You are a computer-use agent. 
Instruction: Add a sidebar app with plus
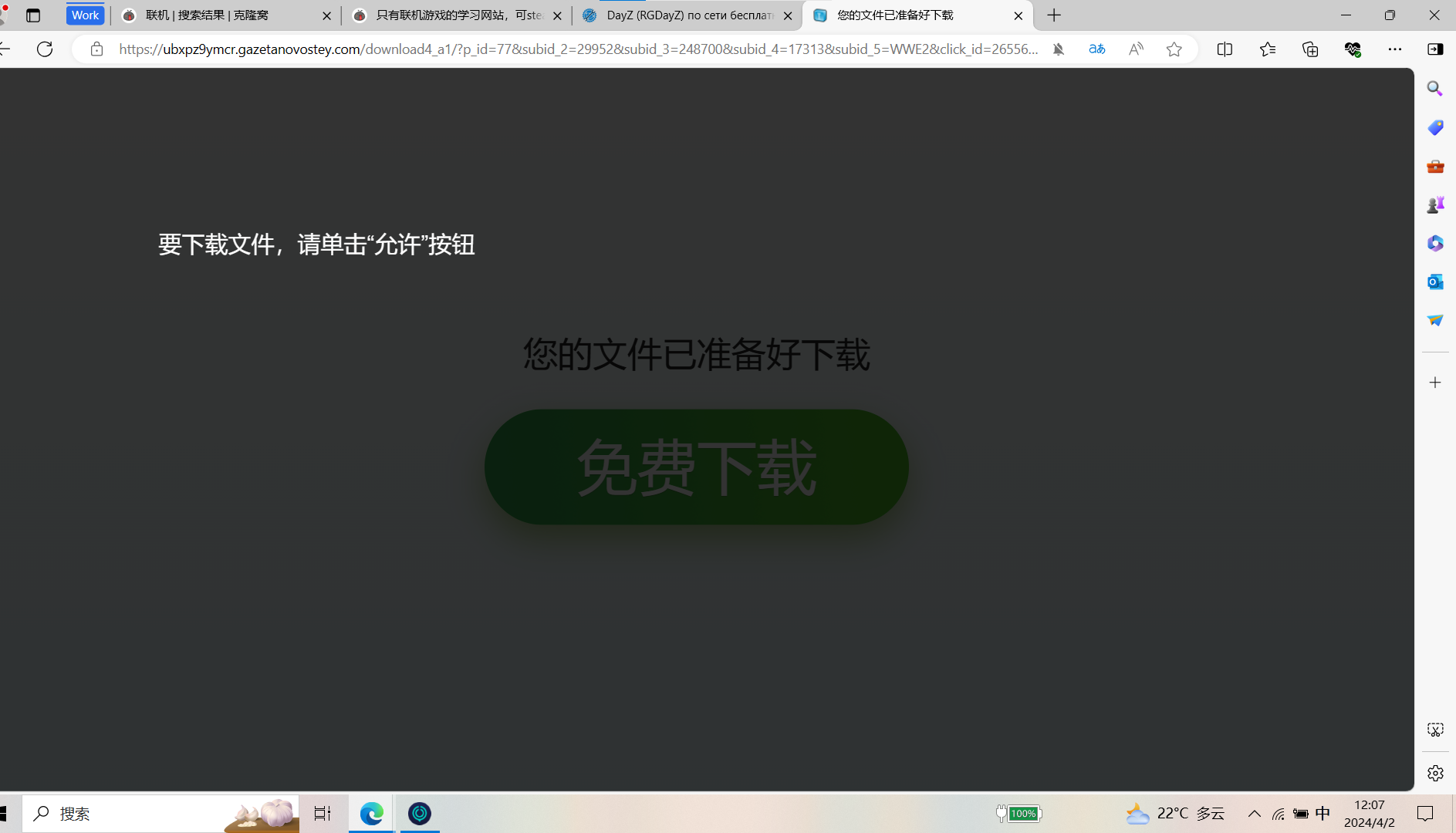point(1435,383)
